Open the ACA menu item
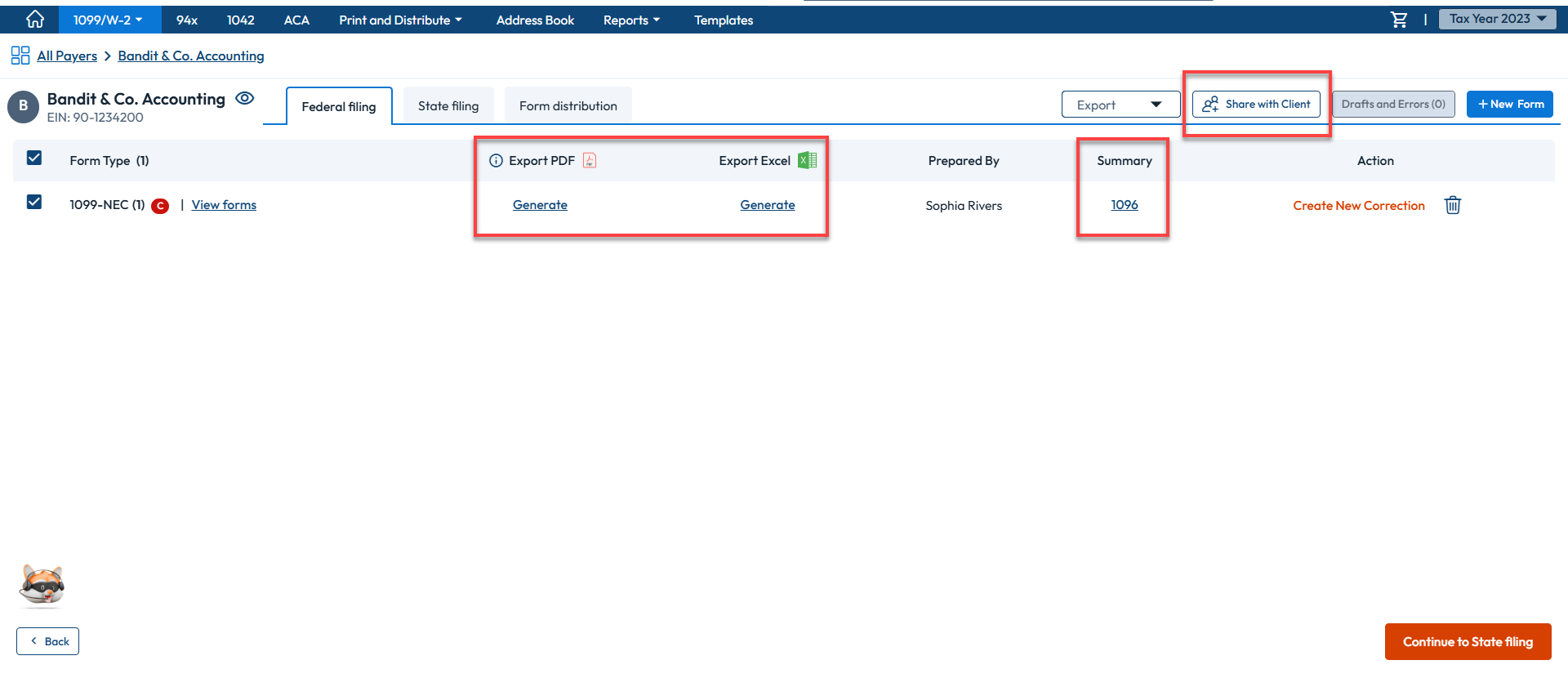The image size is (1568, 678). 296,20
